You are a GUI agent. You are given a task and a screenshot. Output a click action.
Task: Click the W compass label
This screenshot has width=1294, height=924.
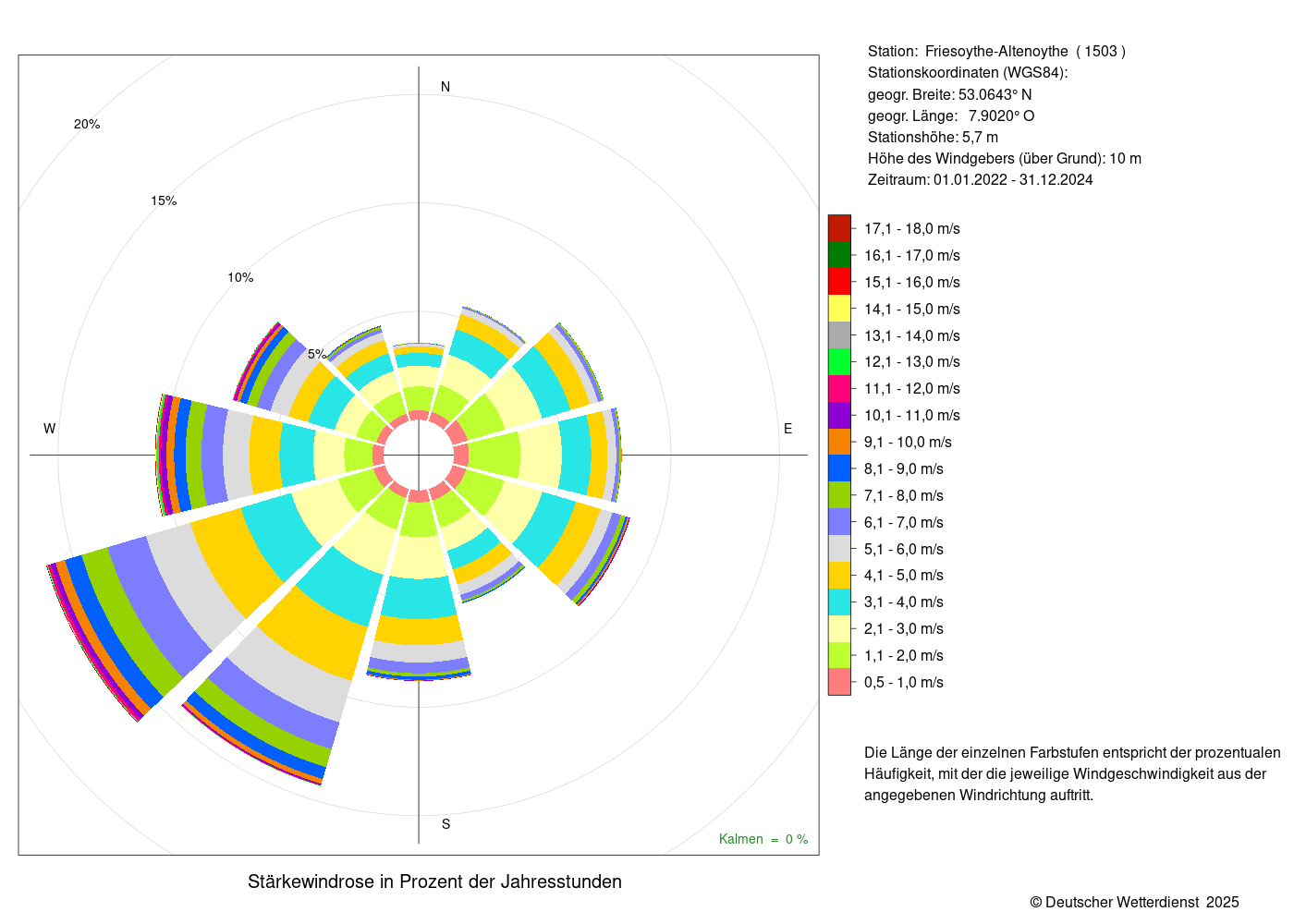point(50,429)
